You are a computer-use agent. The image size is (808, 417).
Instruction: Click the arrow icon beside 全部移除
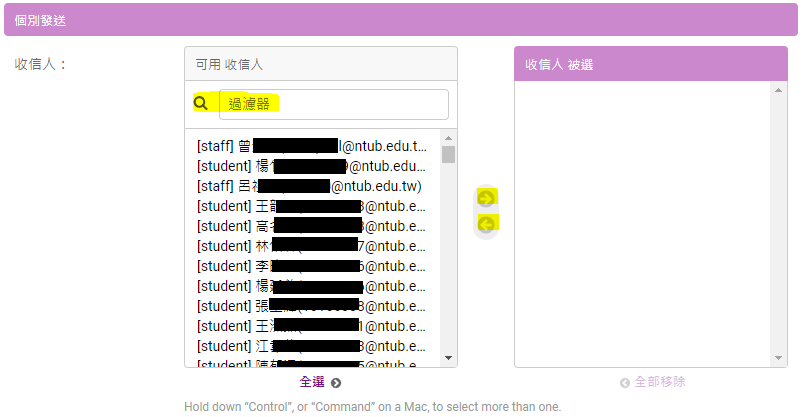[625, 383]
